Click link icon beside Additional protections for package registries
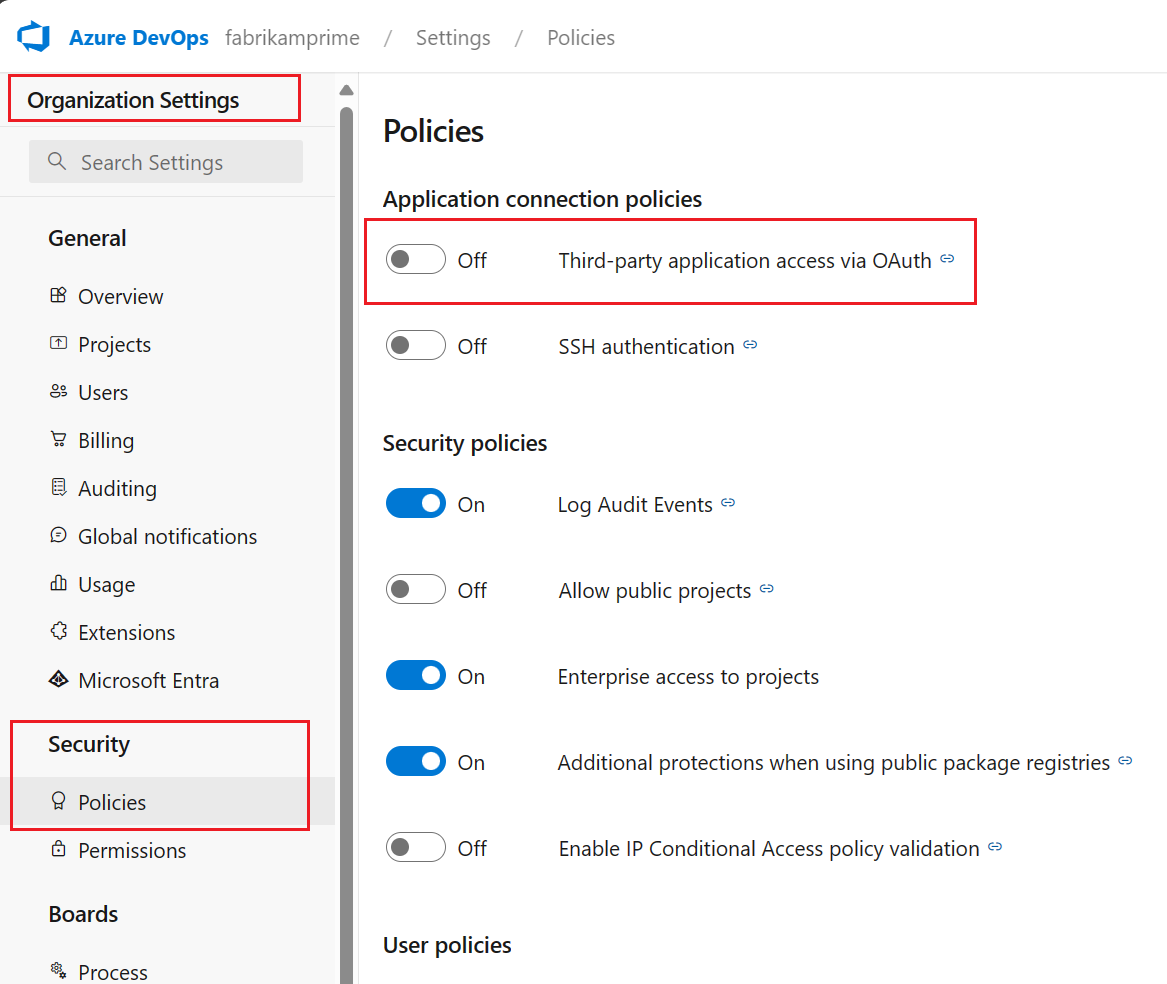 (1125, 761)
